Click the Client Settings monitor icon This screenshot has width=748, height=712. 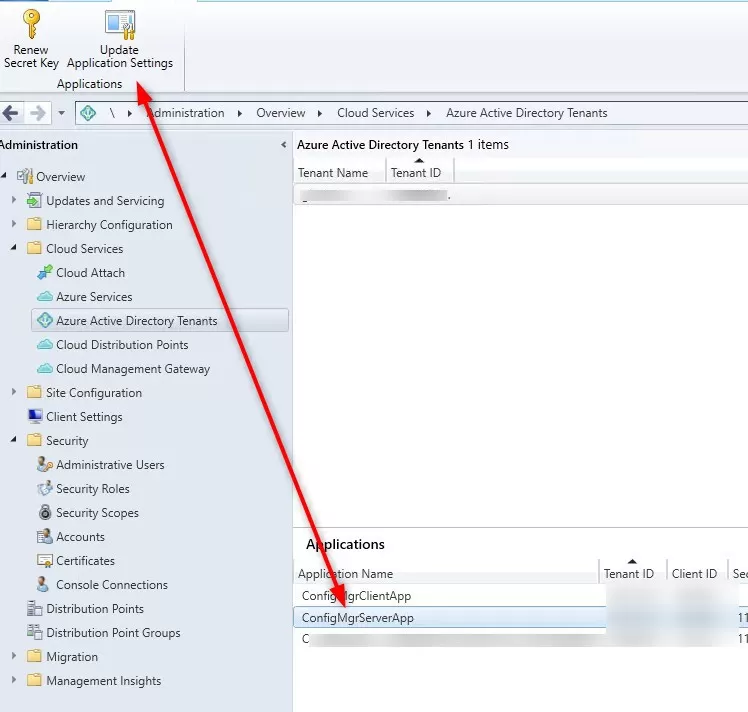[35, 416]
